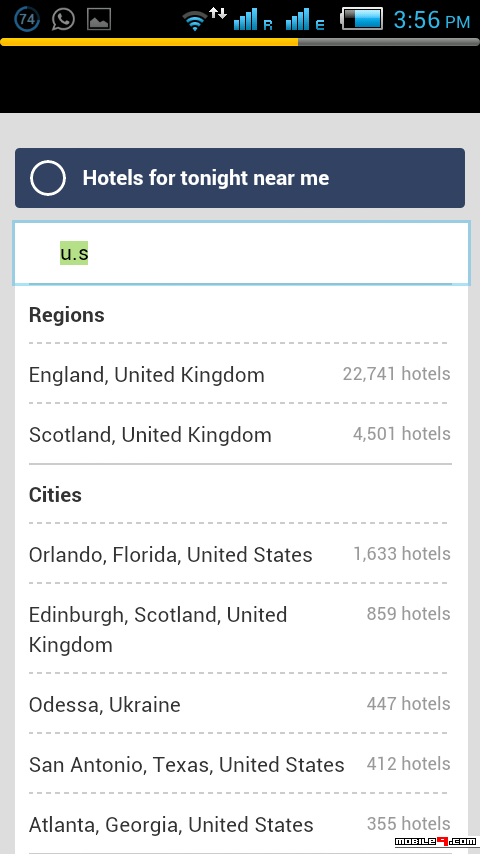Choose Scotland, United Kingdom region

pos(240,434)
